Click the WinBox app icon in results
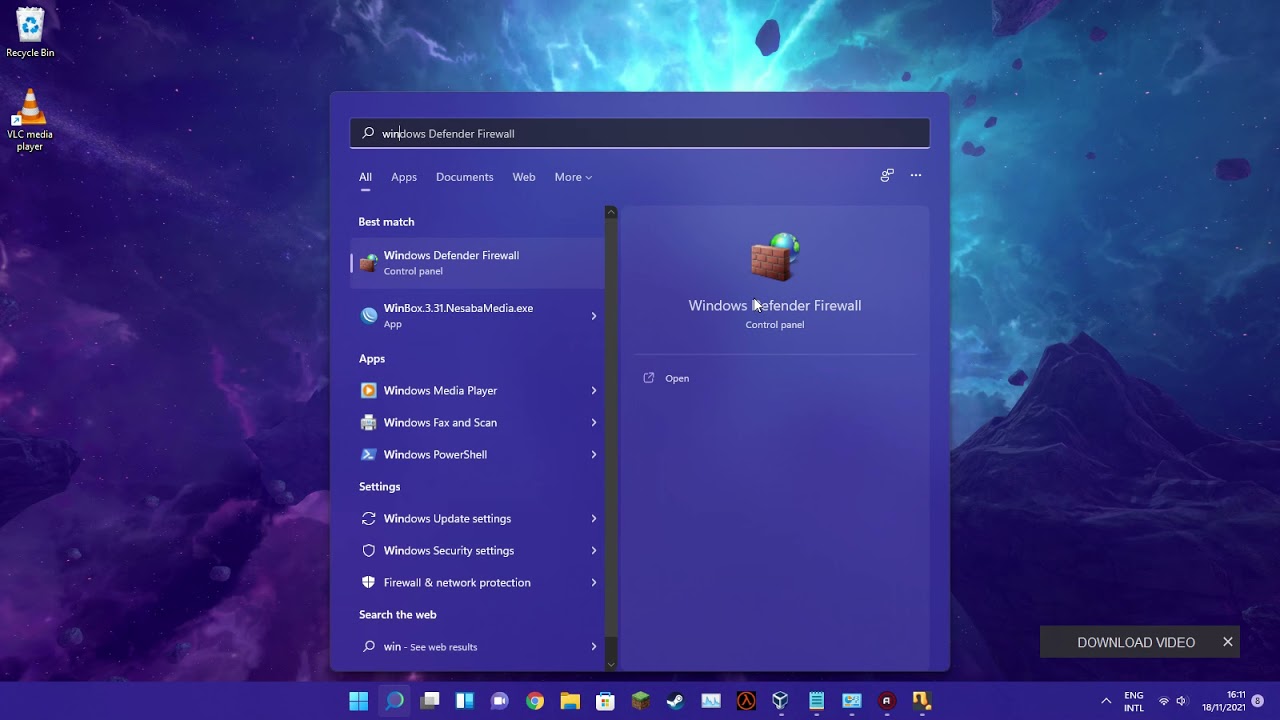Image resolution: width=1280 pixels, height=720 pixels. (x=369, y=316)
